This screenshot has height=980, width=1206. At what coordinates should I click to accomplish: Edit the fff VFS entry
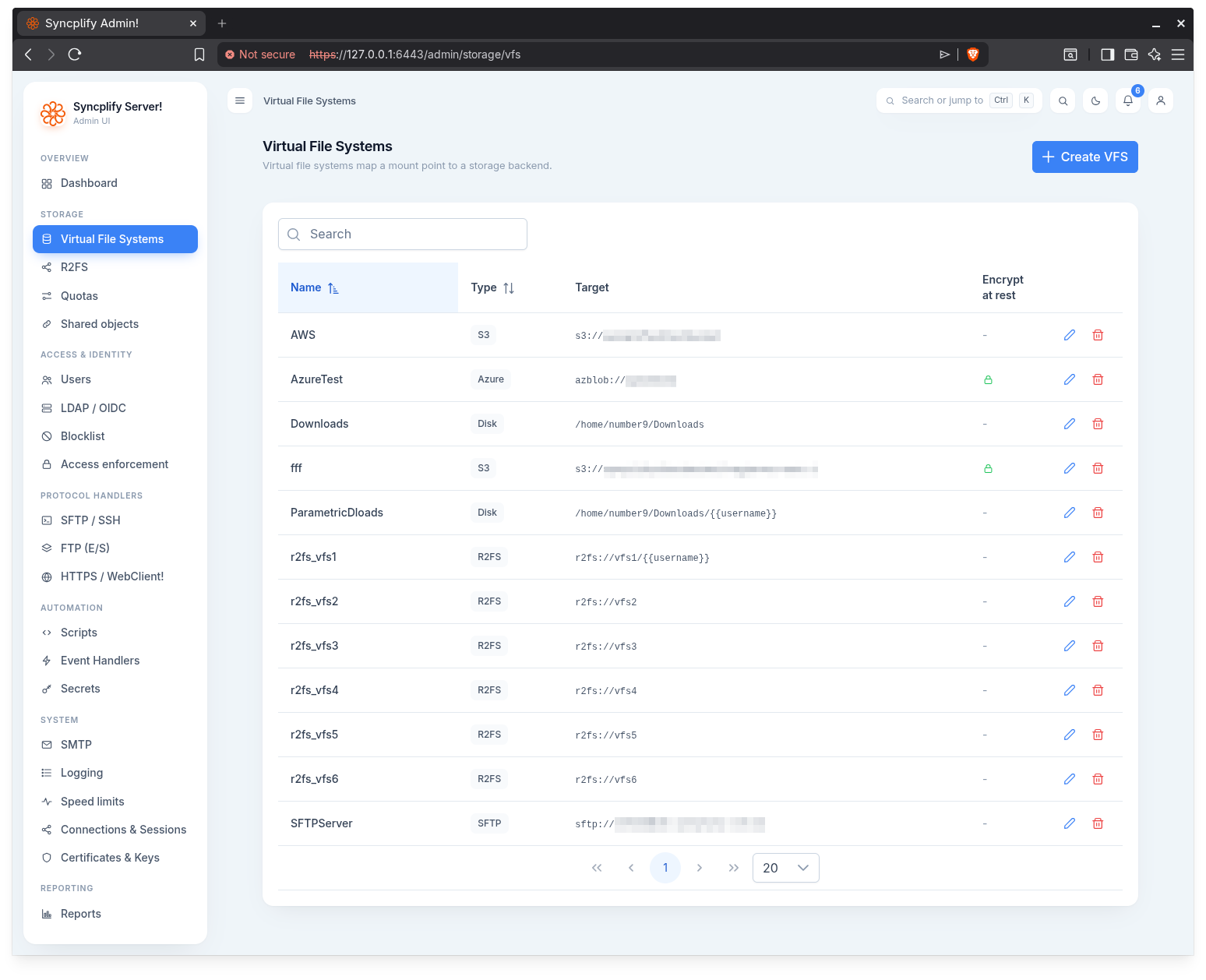click(1070, 468)
